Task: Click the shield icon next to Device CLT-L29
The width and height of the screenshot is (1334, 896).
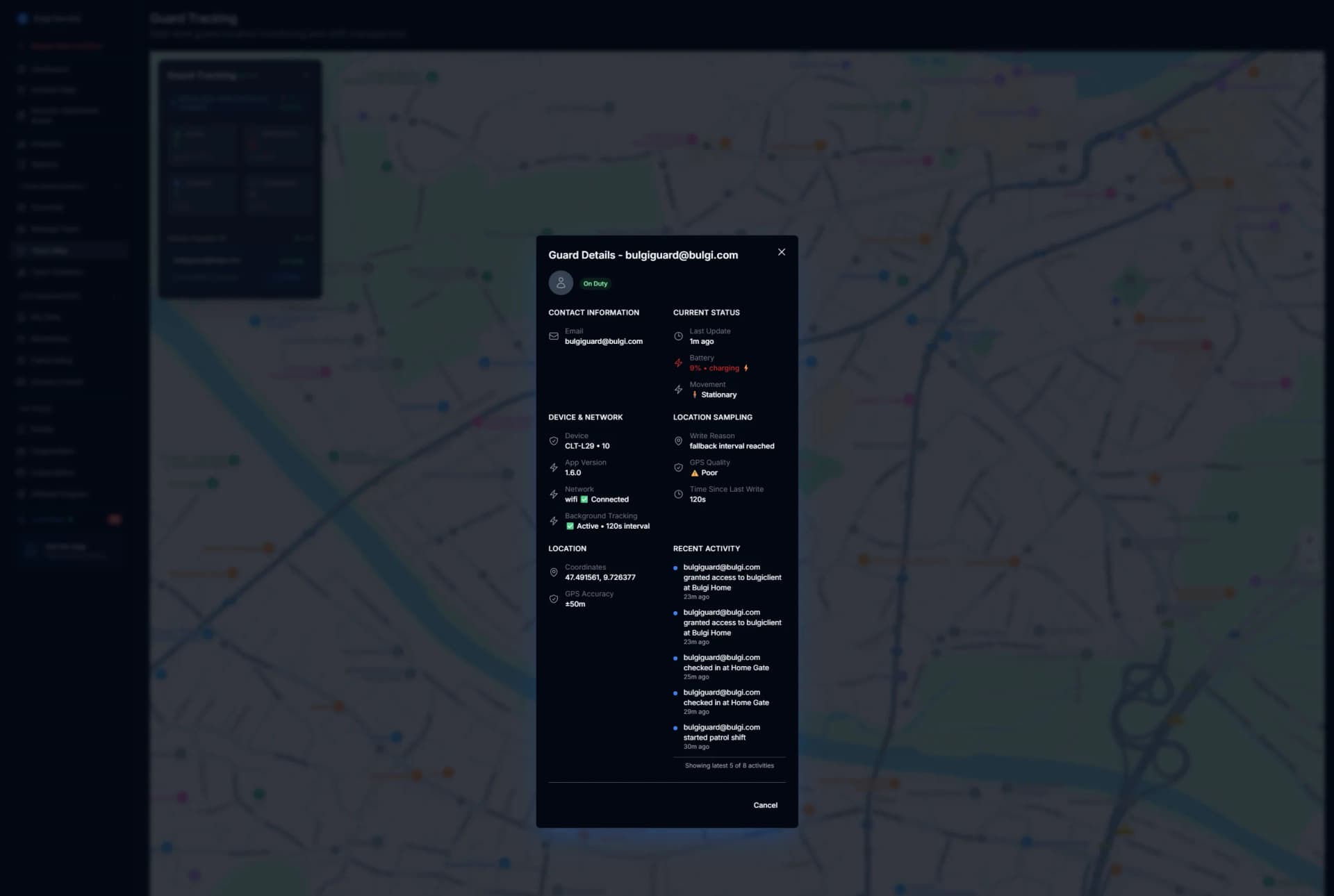Action: (x=553, y=440)
